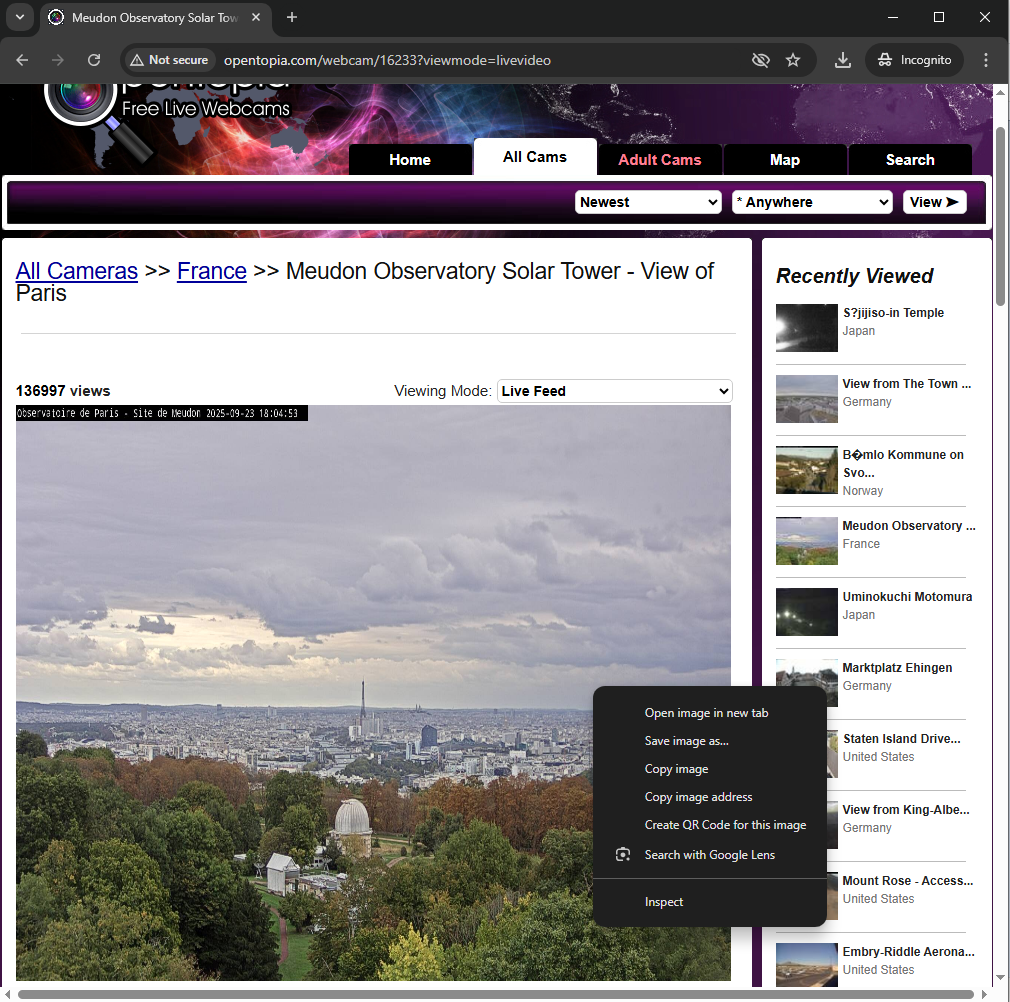
Task: Expand the Newest sort dropdown
Action: tap(648, 202)
